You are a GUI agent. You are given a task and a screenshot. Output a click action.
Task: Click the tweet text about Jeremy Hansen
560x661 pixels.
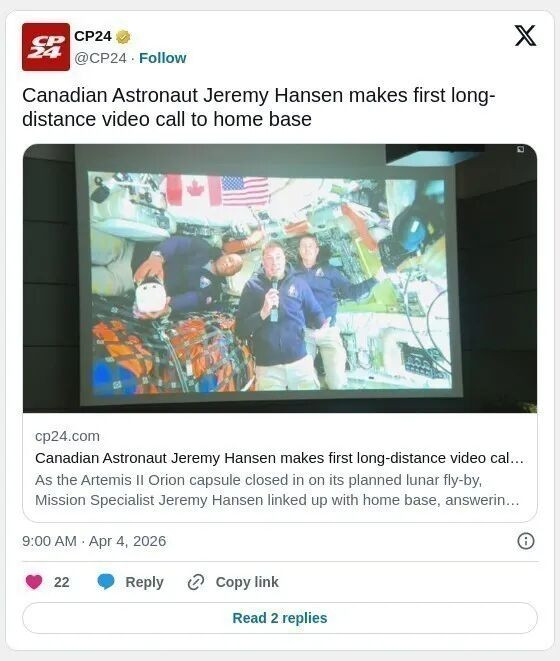click(x=258, y=107)
